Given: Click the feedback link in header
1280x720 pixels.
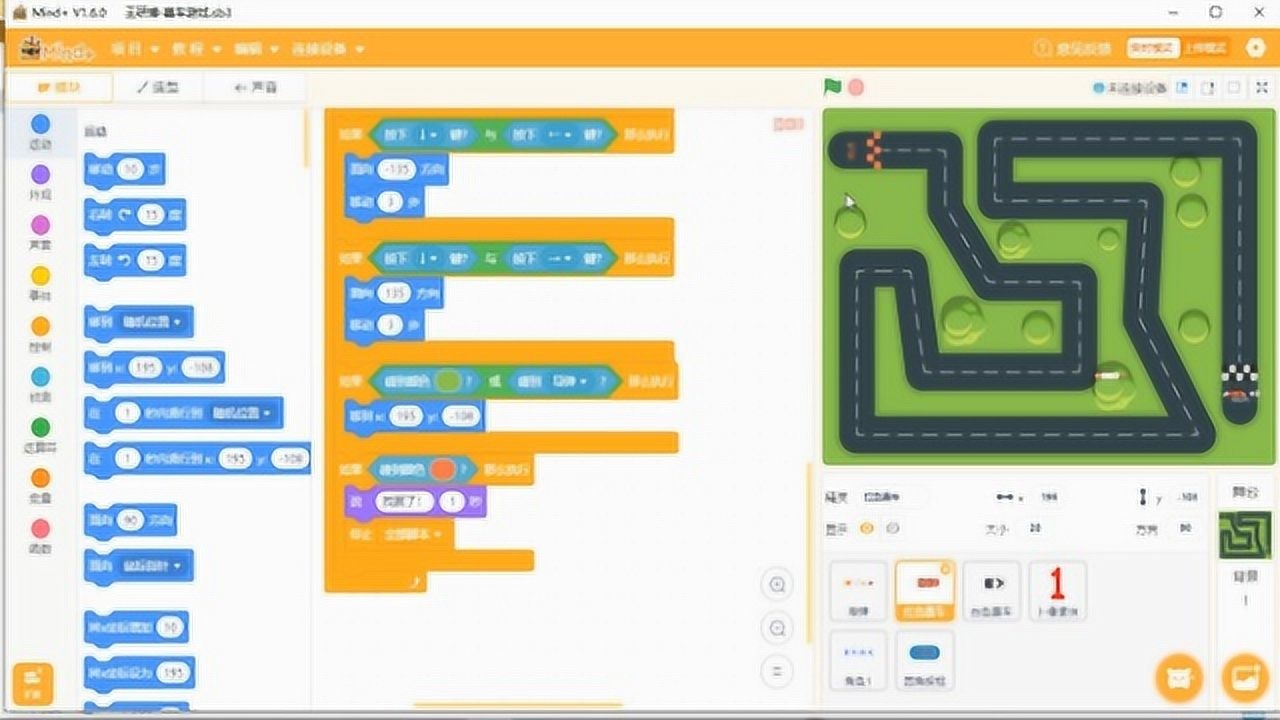Looking at the screenshot, I should pos(1072,48).
